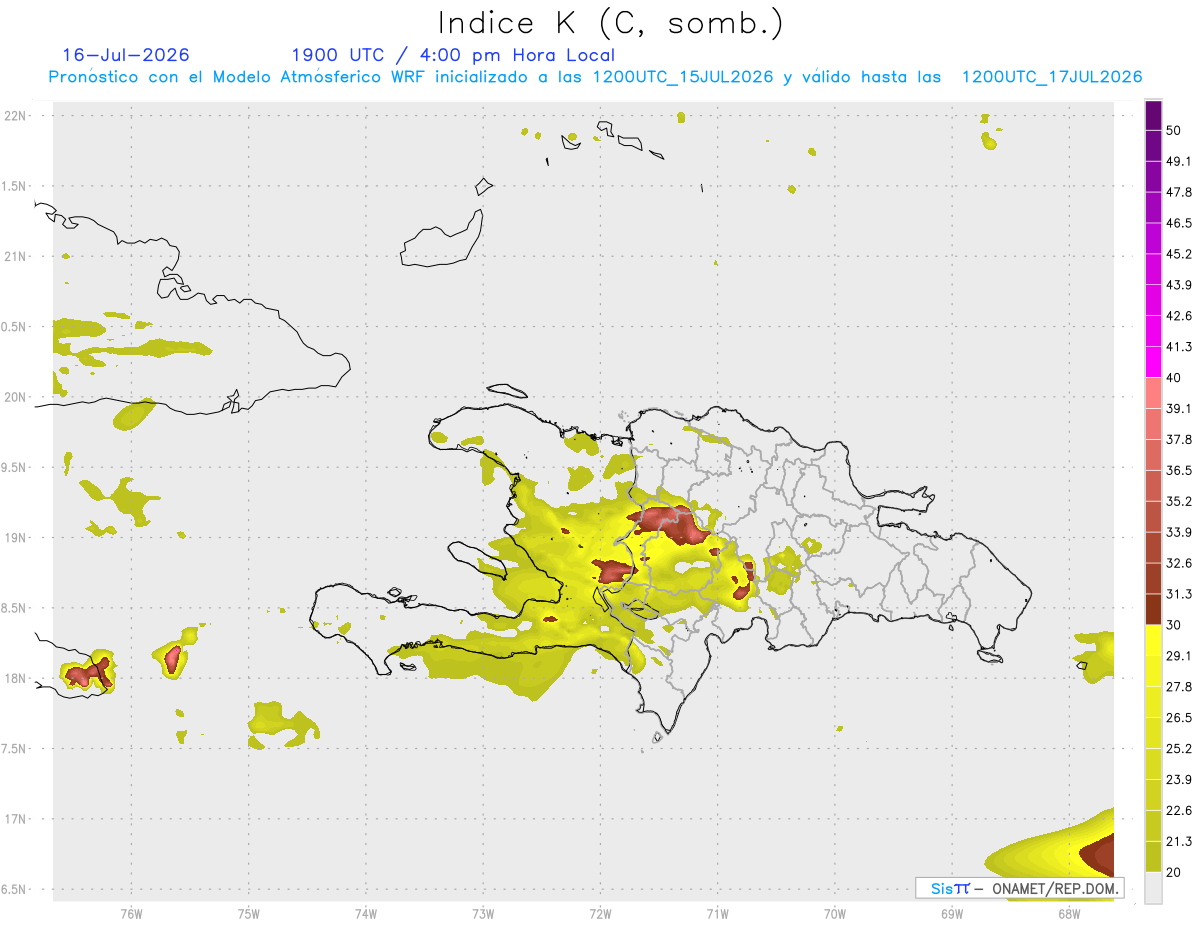Click the "25.2" colour scale label
This screenshot has height=927, width=1200.
pyautogui.click(x=1179, y=749)
